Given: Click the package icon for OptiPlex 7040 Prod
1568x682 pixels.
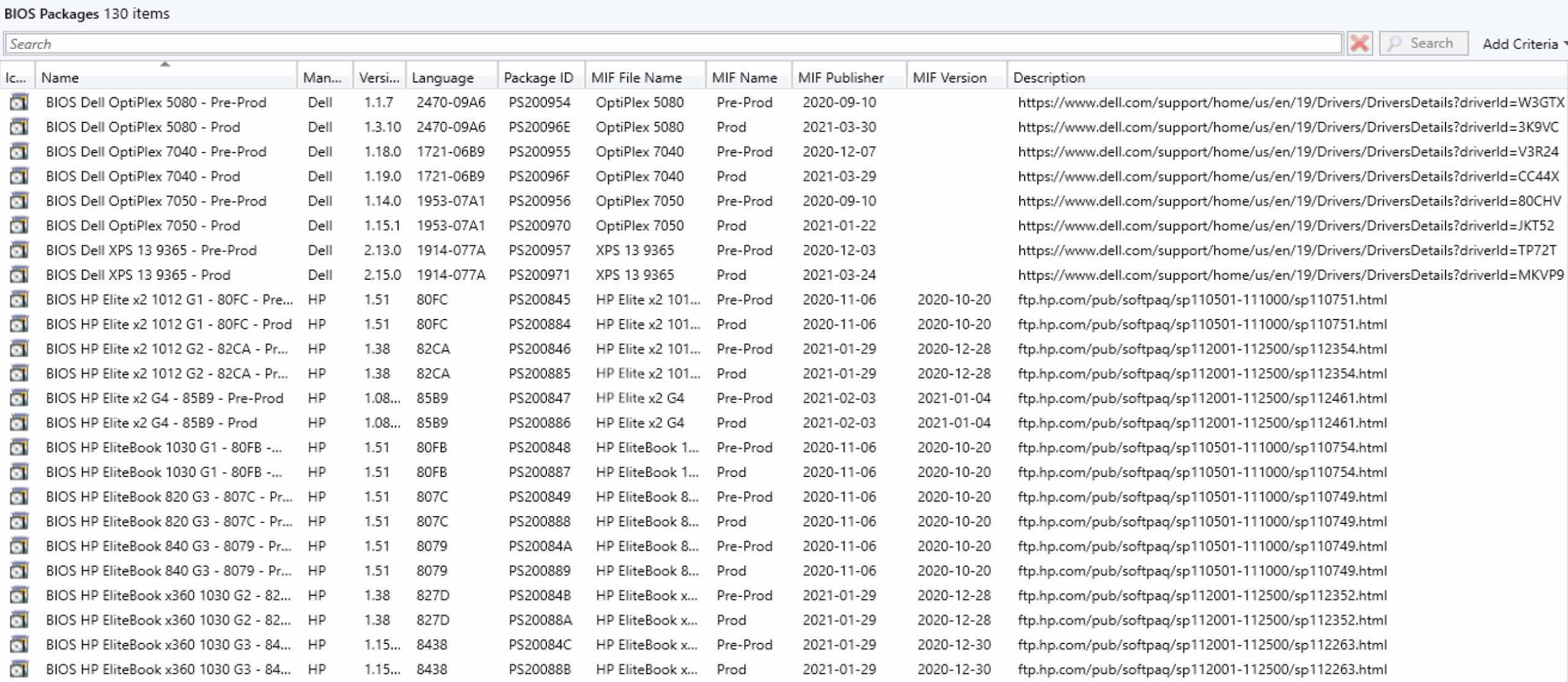Looking at the screenshot, I should click(x=19, y=176).
